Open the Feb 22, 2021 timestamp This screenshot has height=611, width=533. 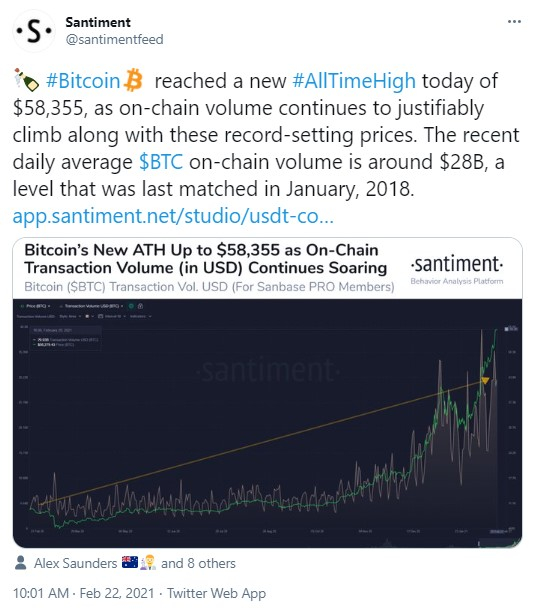117,593
